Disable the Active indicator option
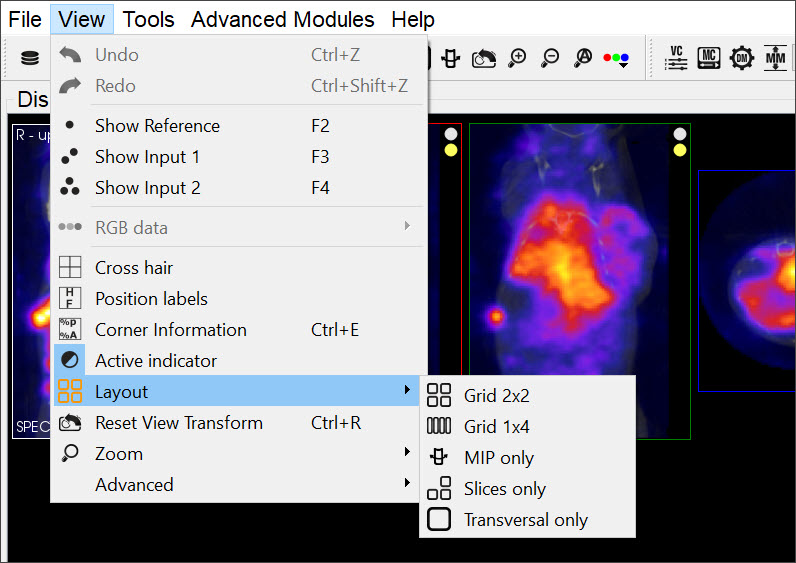Image resolution: width=796 pixels, height=563 pixels. (x=155, y=361)
